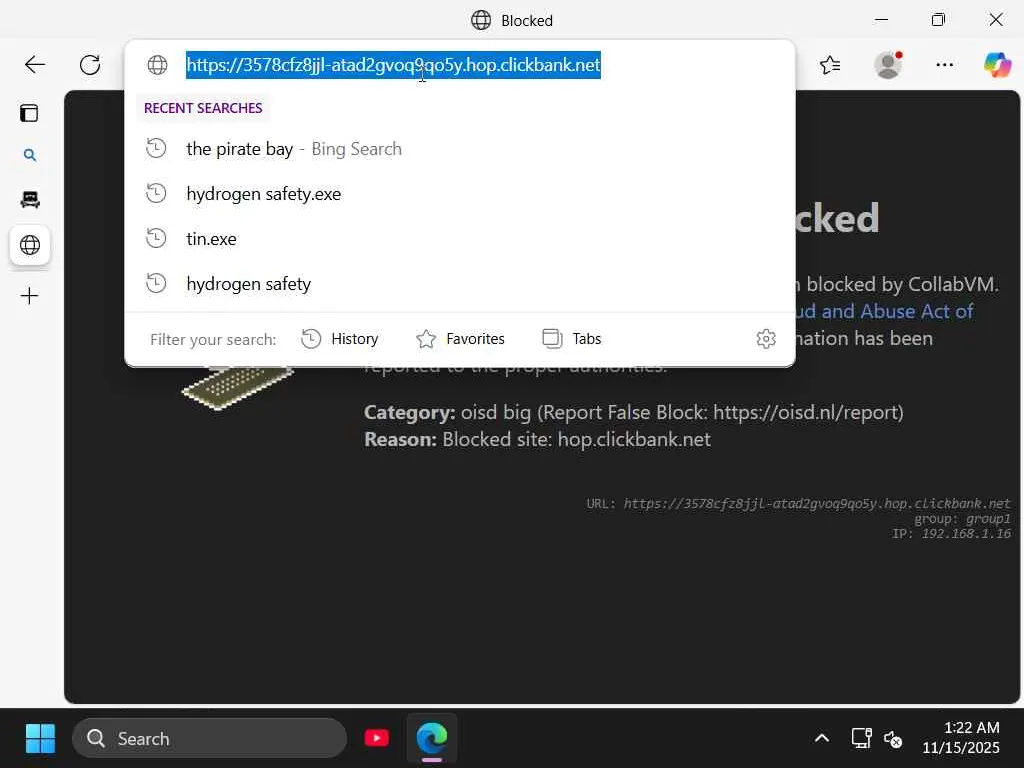This screenshot has width=1024, height=768.
Task: Add a new tab with plus icon
Action: [x=29, y=296]
